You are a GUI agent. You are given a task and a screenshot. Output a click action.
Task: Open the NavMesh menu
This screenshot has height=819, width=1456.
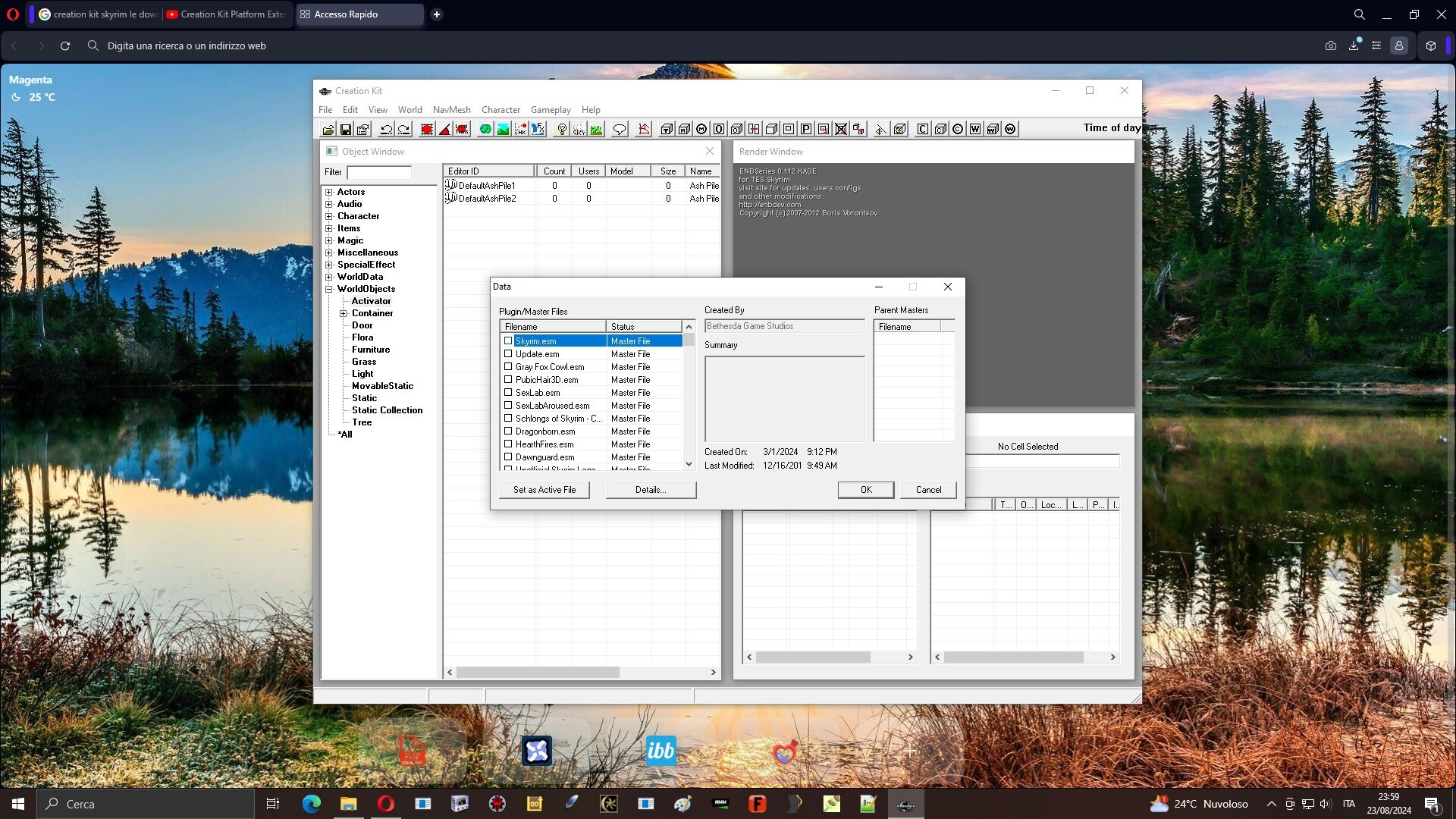click(x=452, y=110)
